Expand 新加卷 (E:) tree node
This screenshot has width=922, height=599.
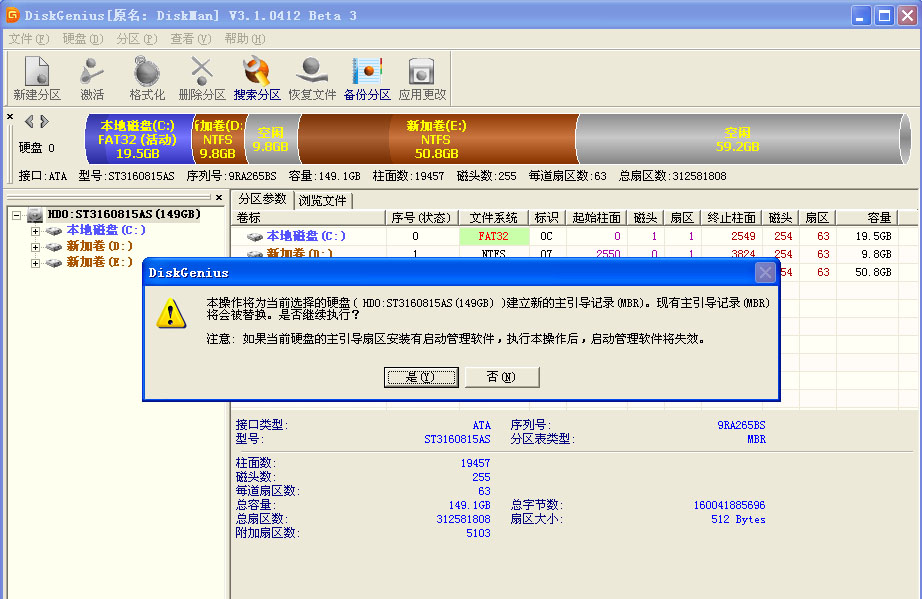(x=35, y=263)
